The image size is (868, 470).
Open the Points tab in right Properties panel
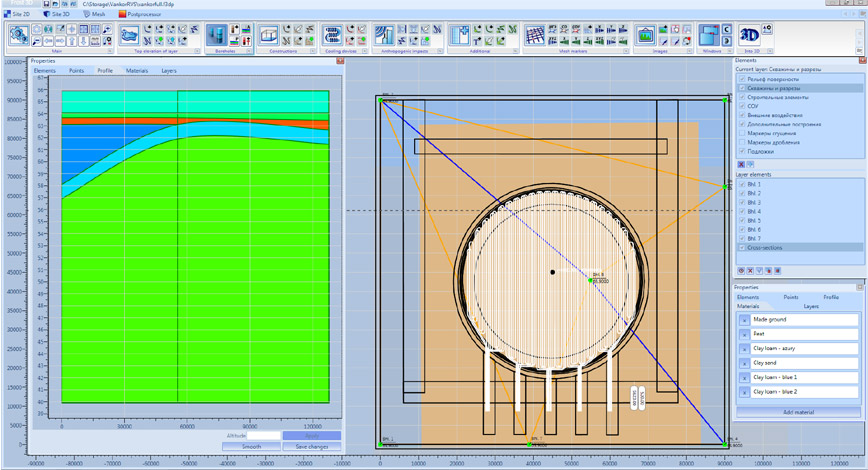point(790,297)
